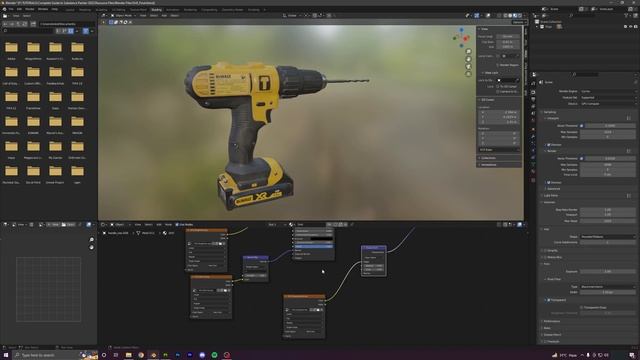
Task: Switch to the Layout workspace tab
Action: [x=70, y=9]
